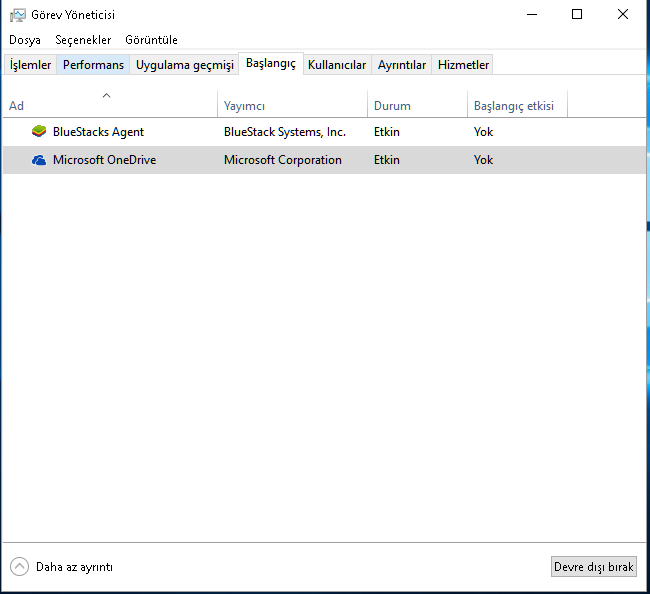Minimize the Görev Yöneticisi window
Viewport: 650px width, 594px height.
click(532, 15)
